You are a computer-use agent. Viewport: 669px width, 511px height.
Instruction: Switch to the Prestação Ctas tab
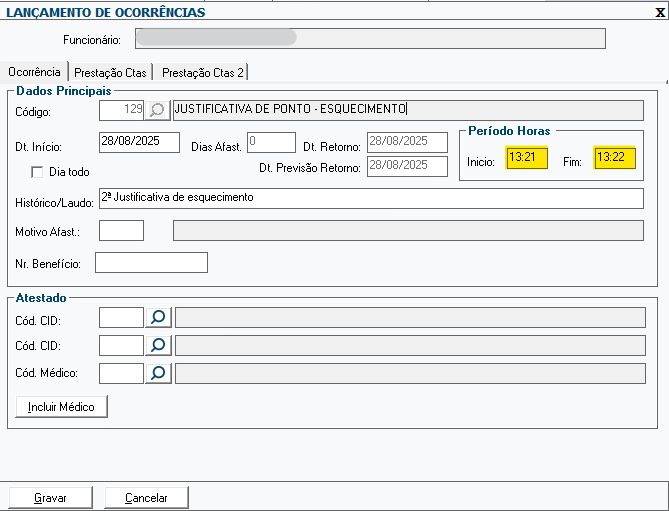111,72
